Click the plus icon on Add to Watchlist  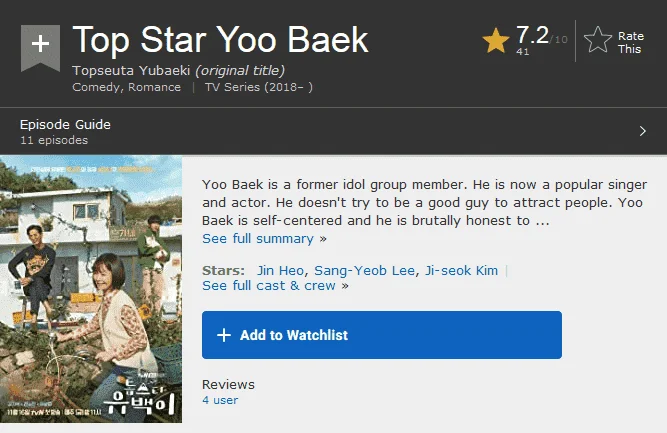tap(224, 335)
